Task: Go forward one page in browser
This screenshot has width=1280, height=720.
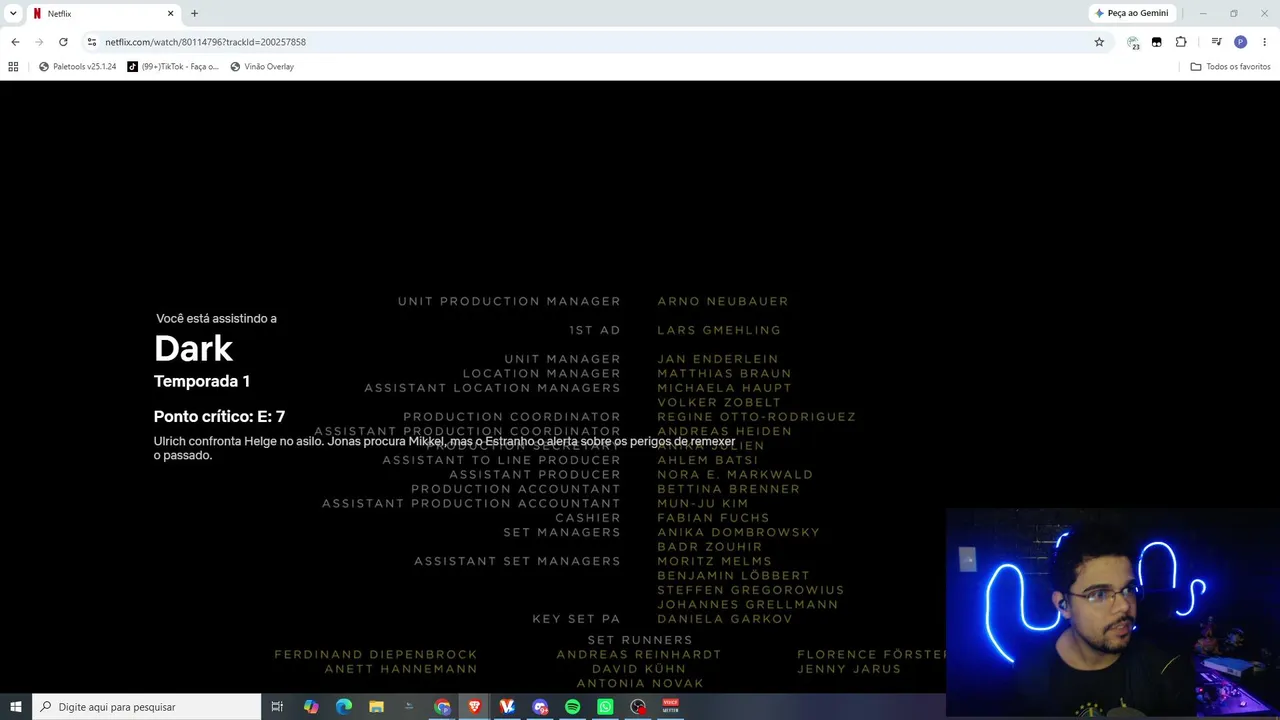Action: [39, 42]
